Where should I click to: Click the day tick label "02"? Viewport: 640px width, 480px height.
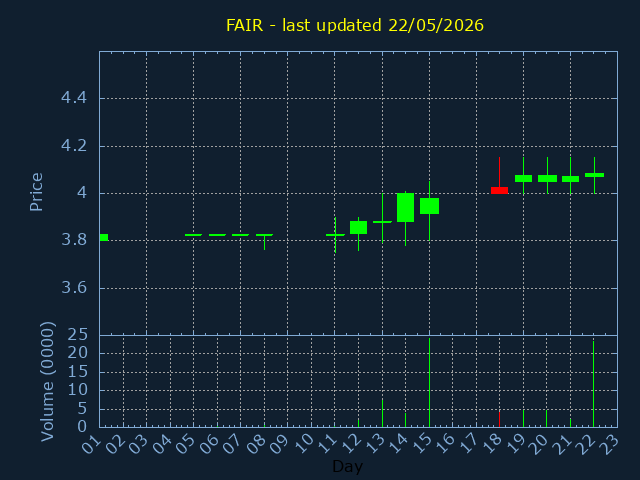[115, 444]
